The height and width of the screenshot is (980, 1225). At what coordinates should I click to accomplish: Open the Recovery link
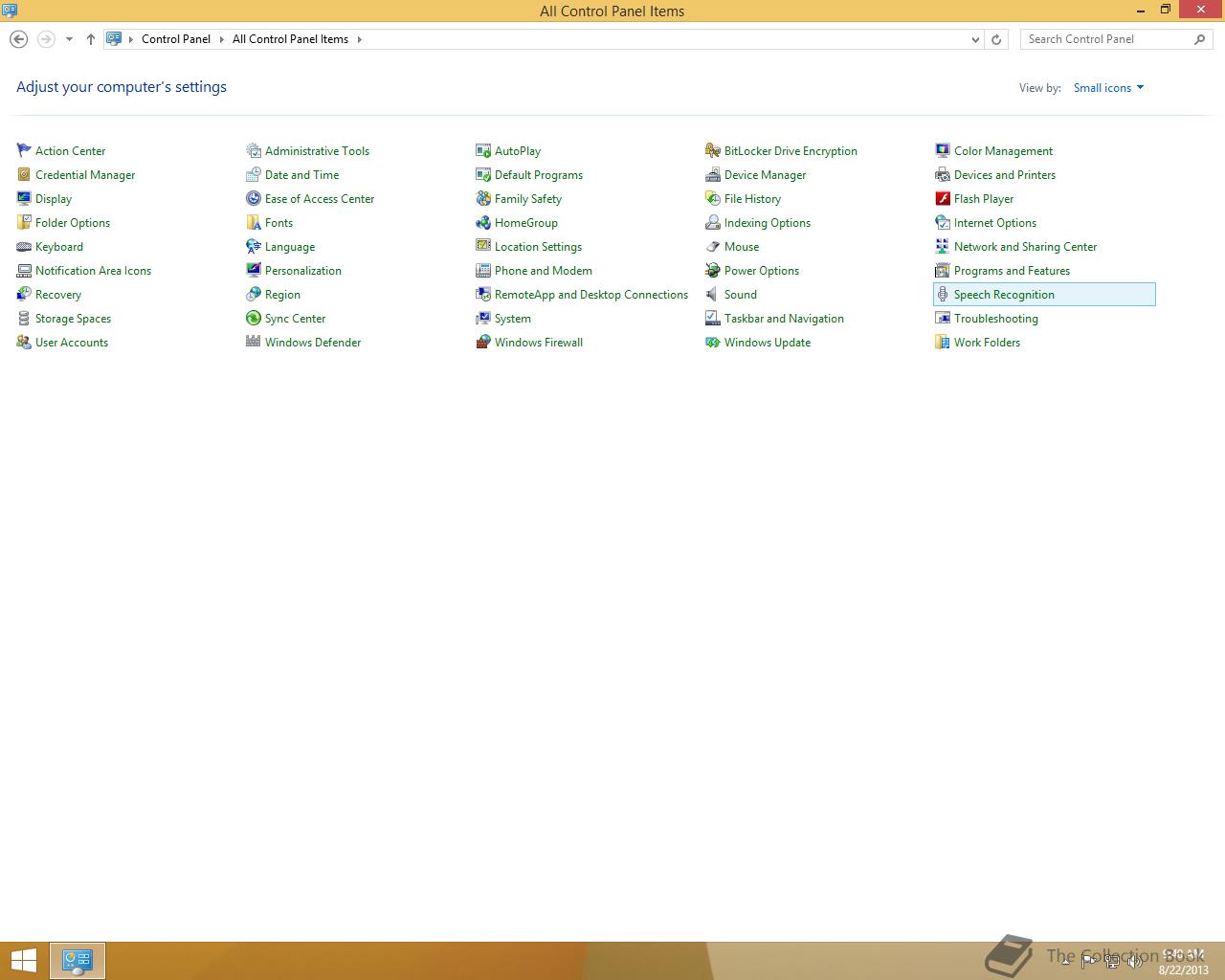point(58,295)
